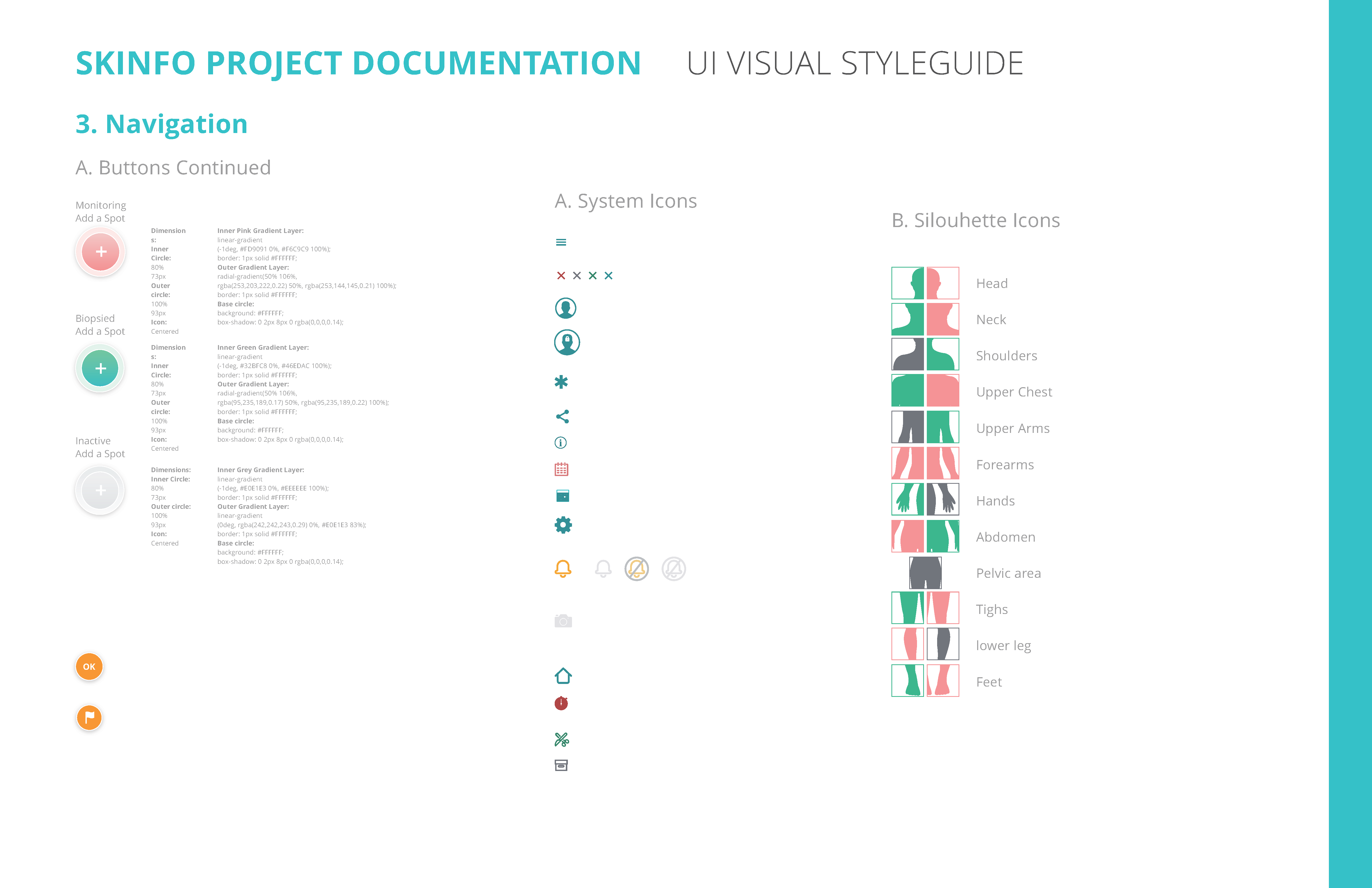This screenshot has width=1372, height=888.
Task: Select the green Abdomen silhouette thumbnail
Action: tap(943, 536)
